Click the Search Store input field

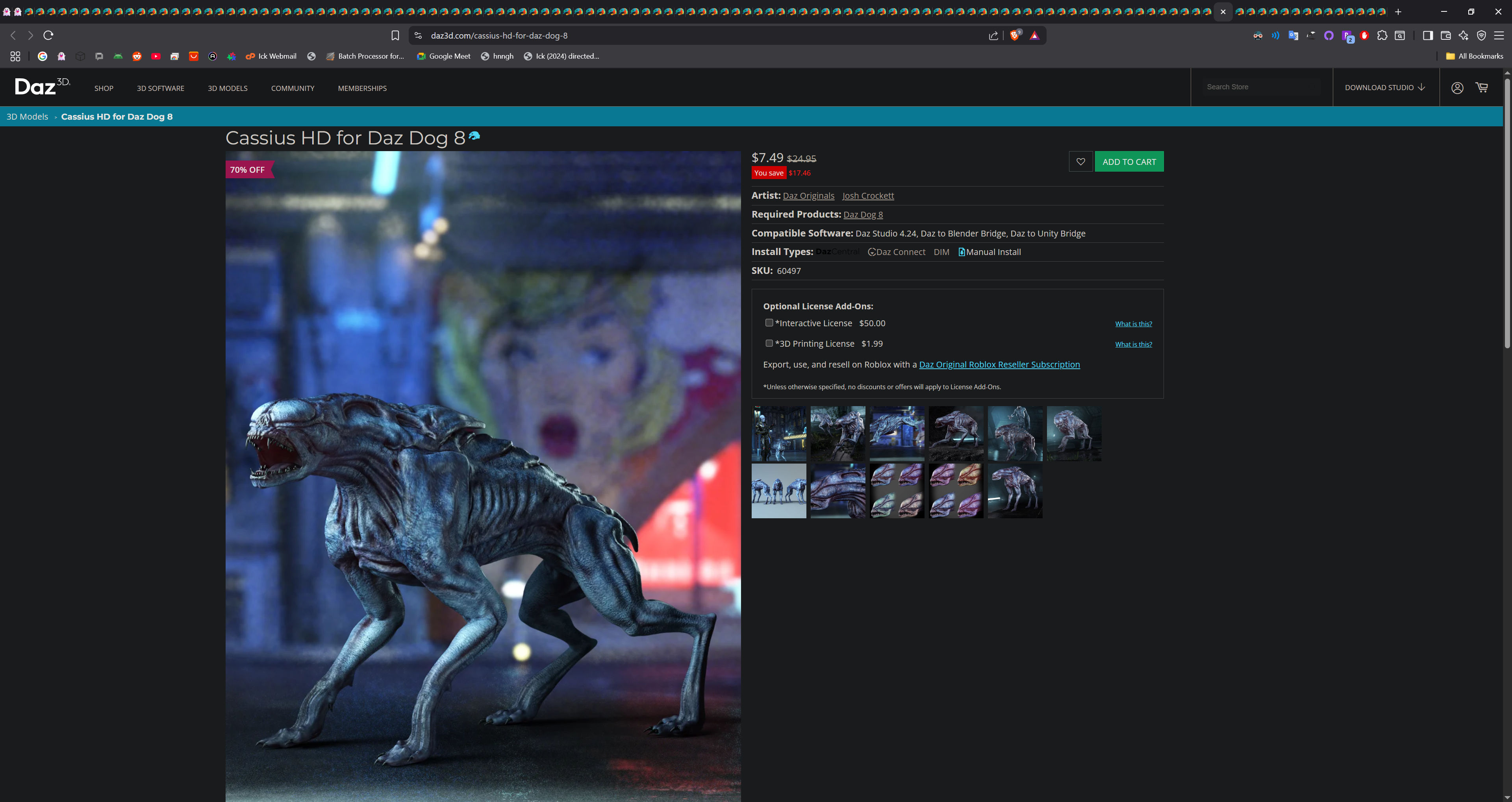[x=1262, y=87]
